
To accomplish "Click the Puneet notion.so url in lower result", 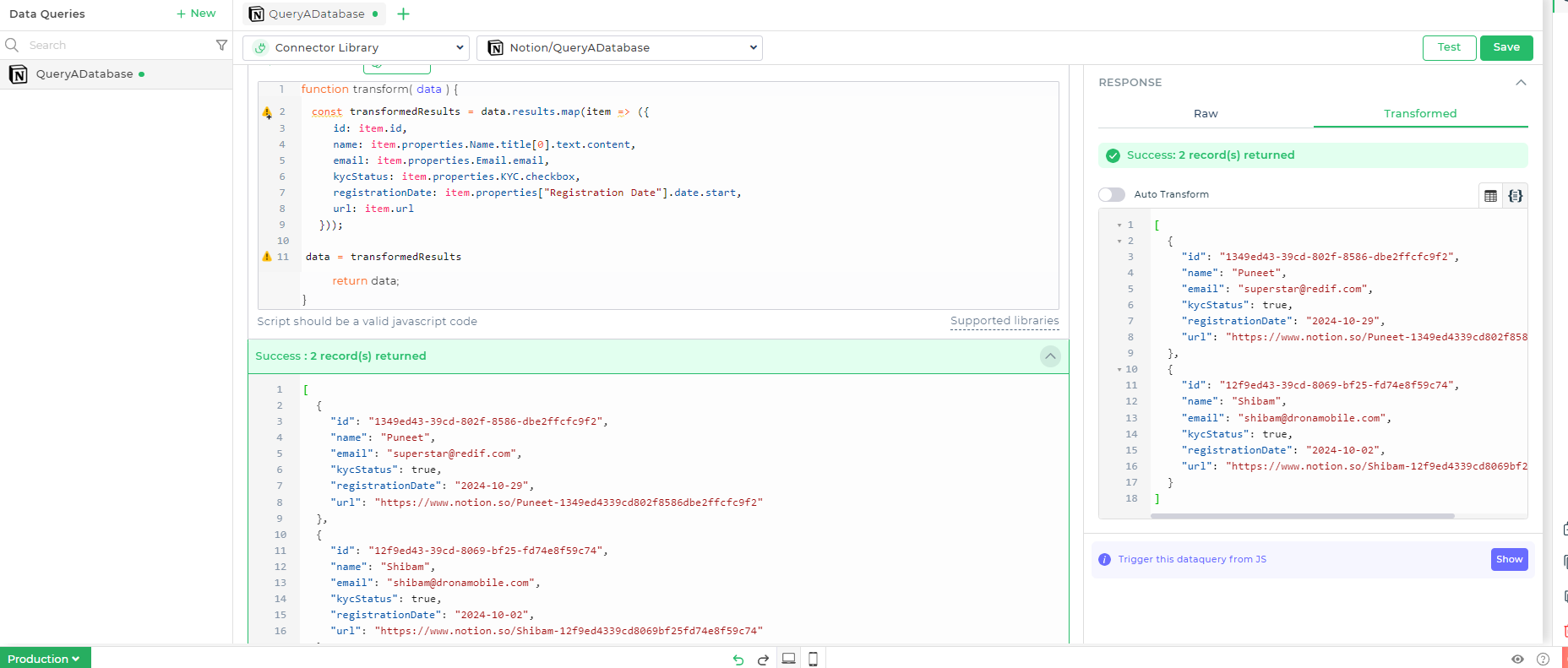I will [x=569, y=502].
